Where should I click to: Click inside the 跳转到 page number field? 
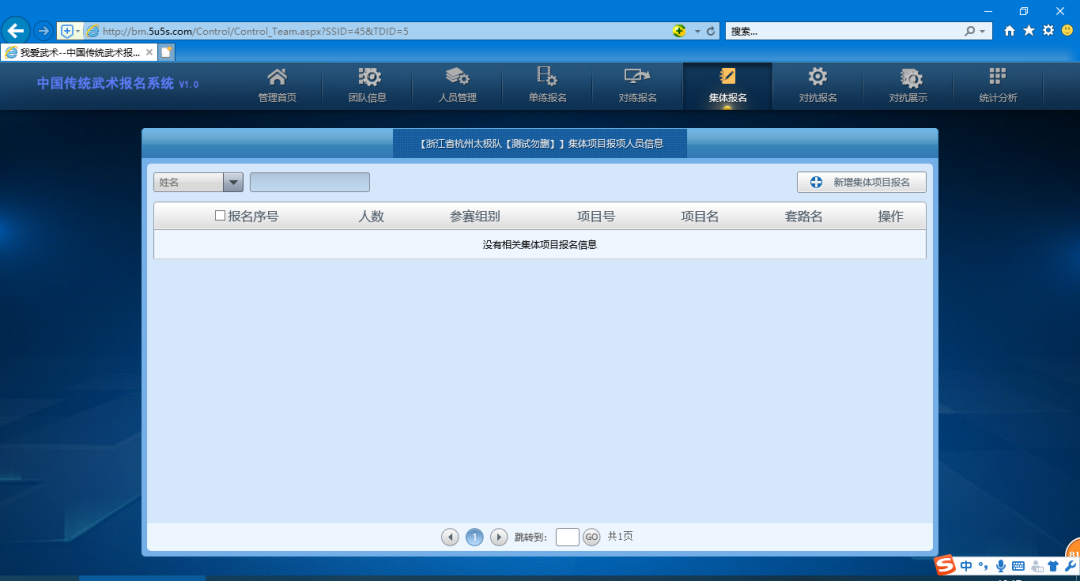pyautogui.click(x=567, y=537)
